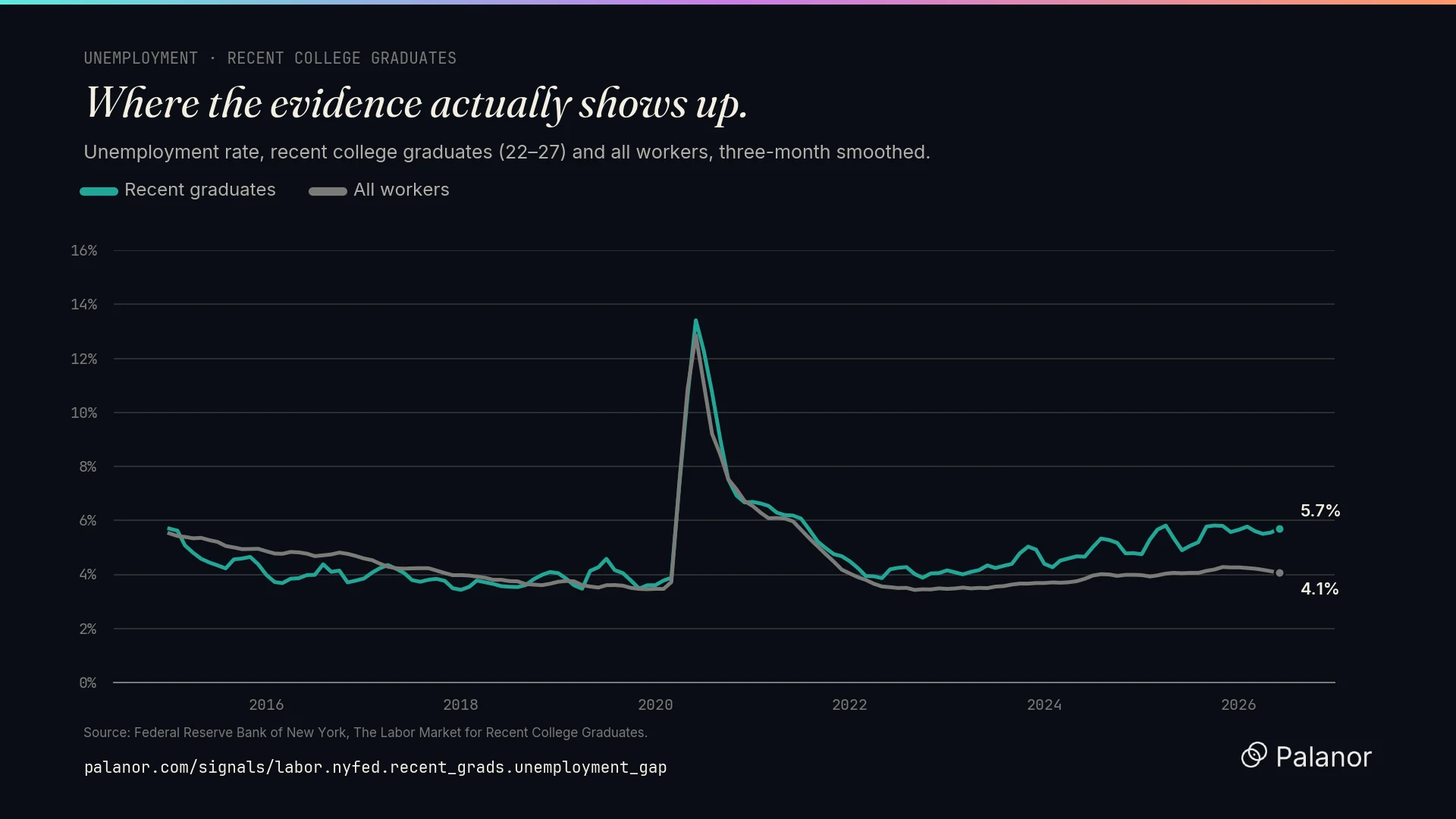
Task: Click the unemployment rate subtitle text
Action: (507, 152)
